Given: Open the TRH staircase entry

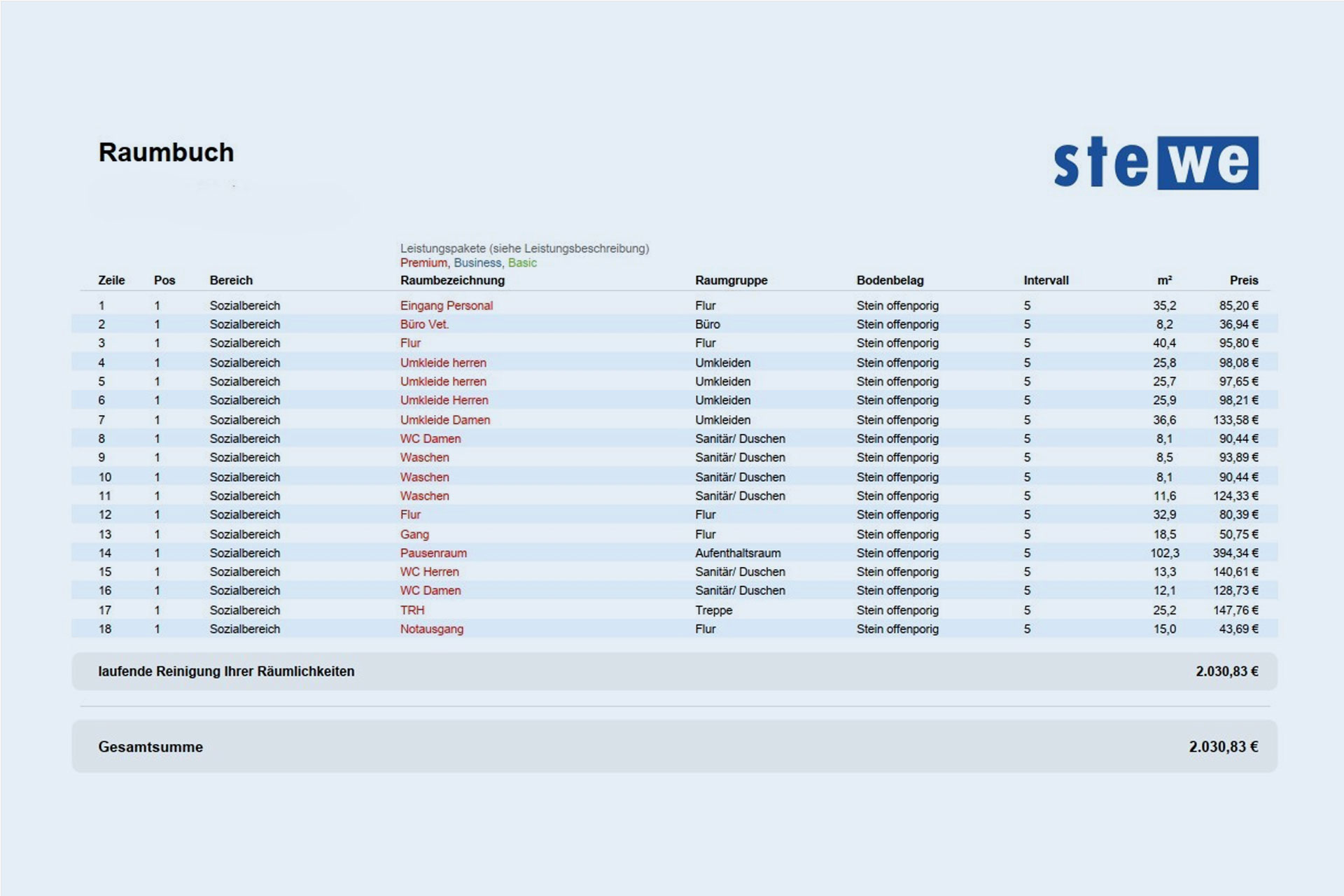Looking at the screenshot, I should [x=412, y=610].
